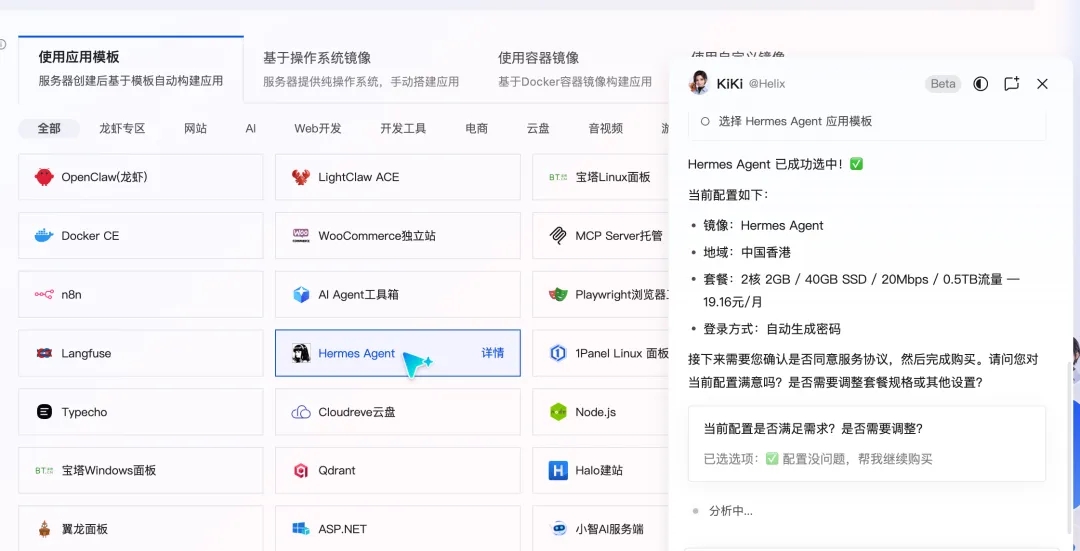Viewport: 1080px width, 551px height.
Task: Select the 音视频 category filter
Action: coord(605,129)
